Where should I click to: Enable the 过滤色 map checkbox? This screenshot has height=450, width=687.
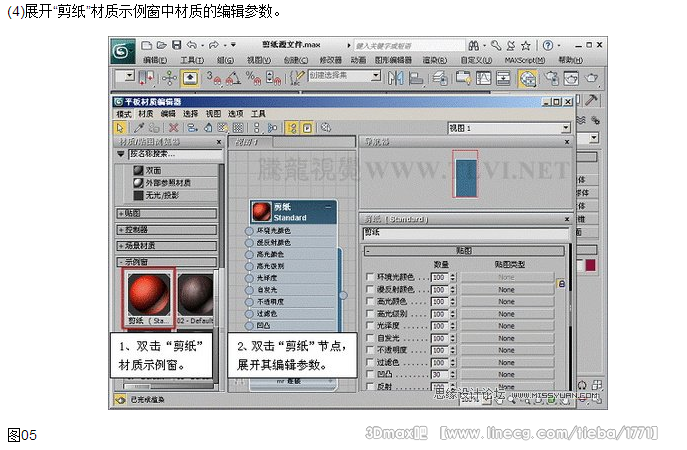pyautogui.click(x=370, y=362)
